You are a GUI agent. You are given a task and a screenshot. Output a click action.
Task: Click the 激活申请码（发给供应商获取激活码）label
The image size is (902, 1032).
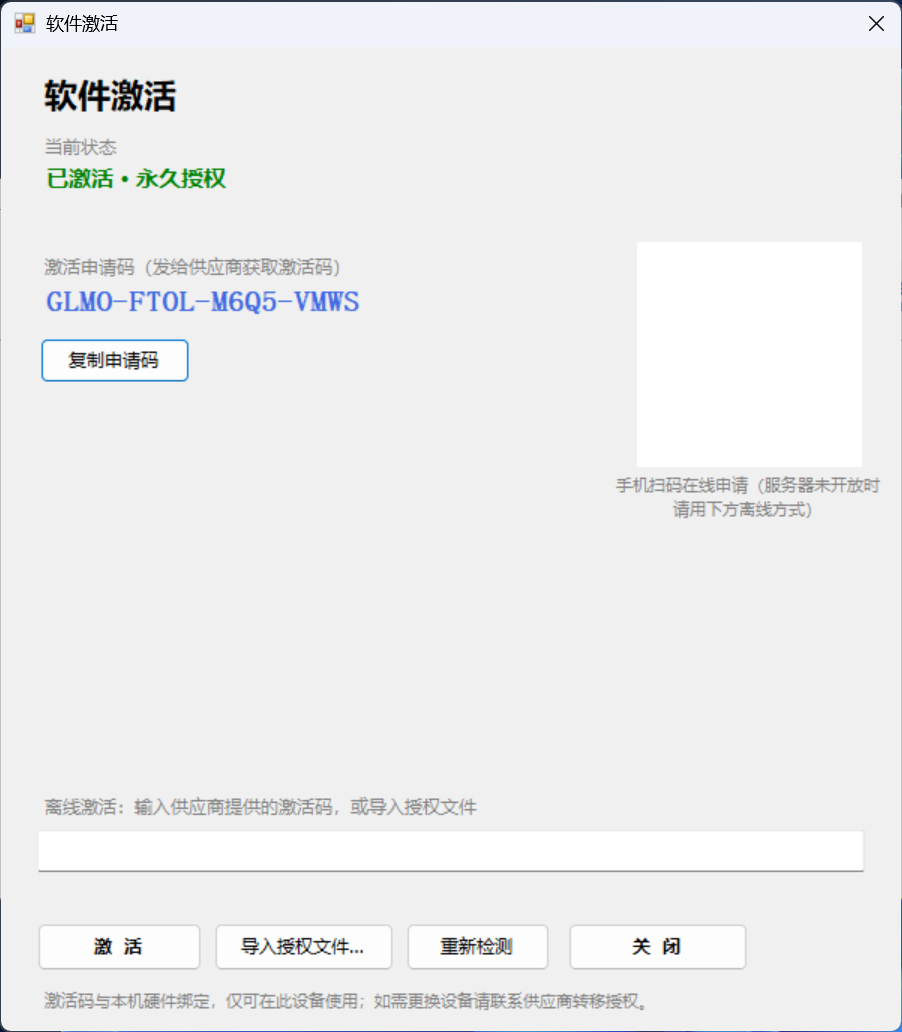192,267
